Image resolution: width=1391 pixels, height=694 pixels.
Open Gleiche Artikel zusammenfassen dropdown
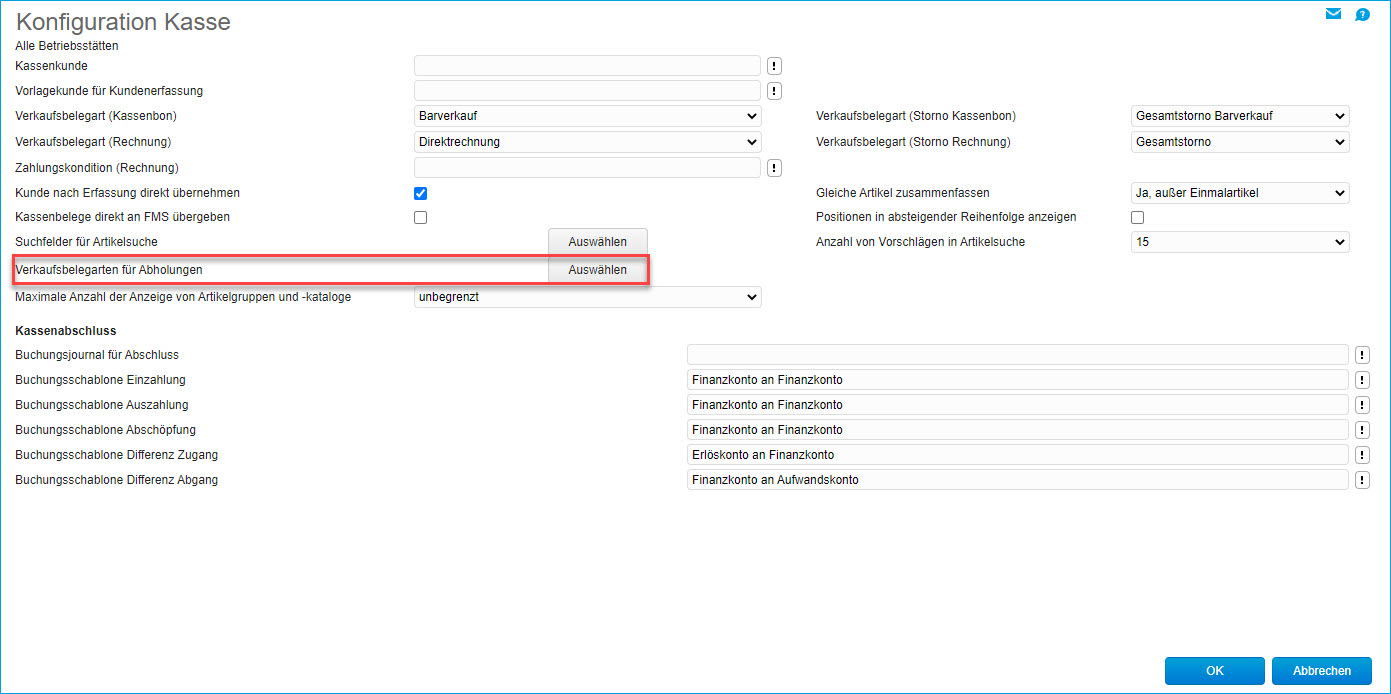pyautogui.click(x=1240, y=193)
